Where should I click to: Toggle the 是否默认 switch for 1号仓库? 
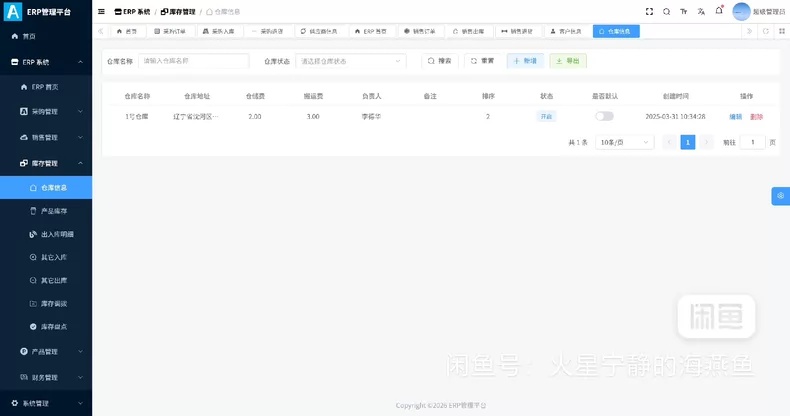tap(604, 116)
